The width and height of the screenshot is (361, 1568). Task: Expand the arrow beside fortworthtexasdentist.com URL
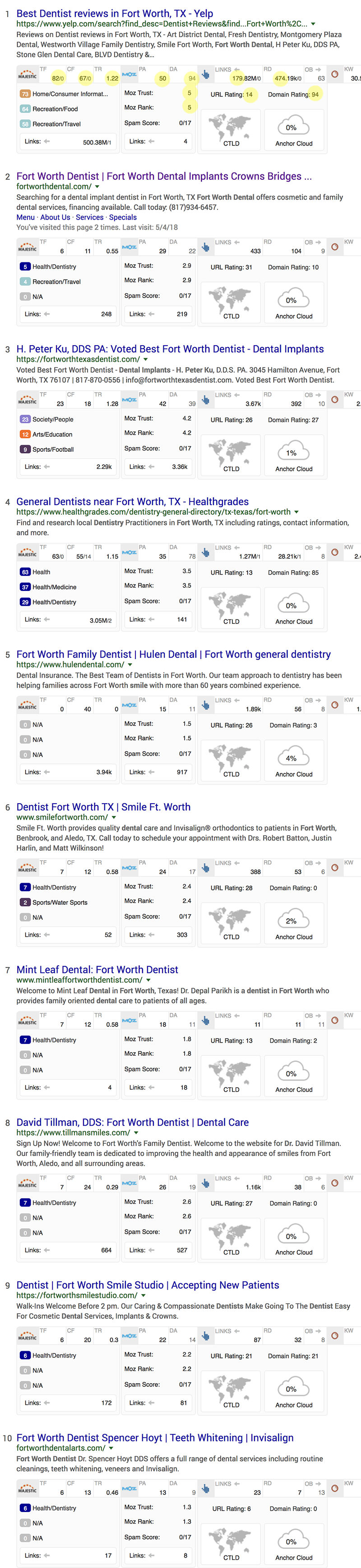pyautogui.click(x=145, y=360)
